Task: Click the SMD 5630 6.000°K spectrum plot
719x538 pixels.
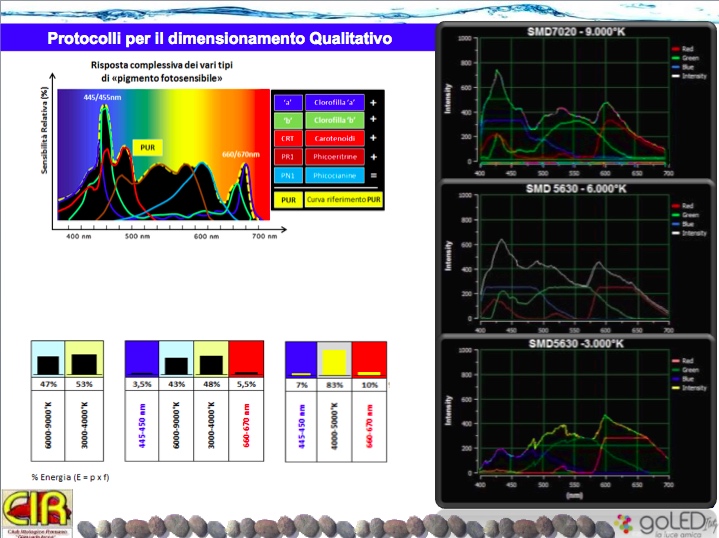Action: pyautogui.click(x=573, y=257)
